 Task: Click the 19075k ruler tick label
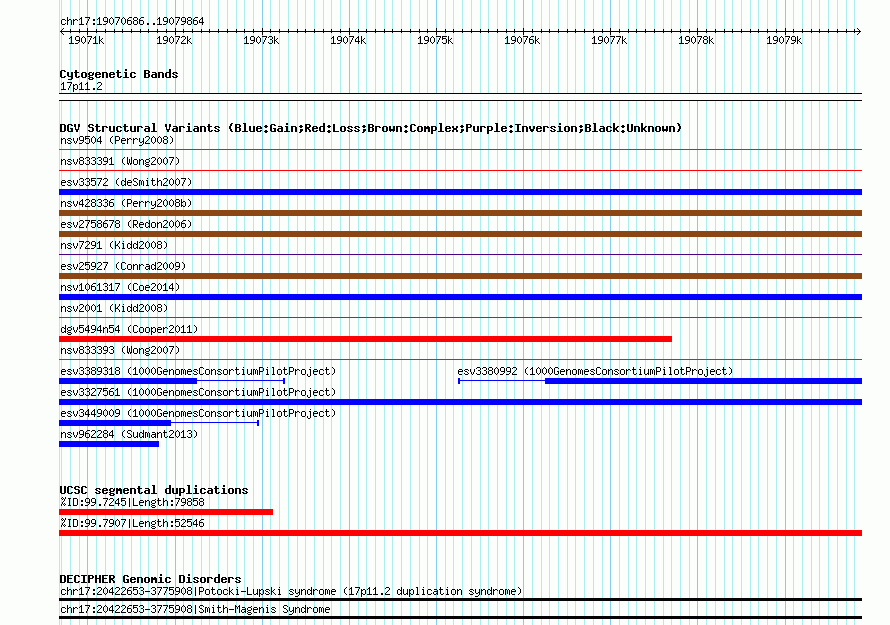click(435, 40)
